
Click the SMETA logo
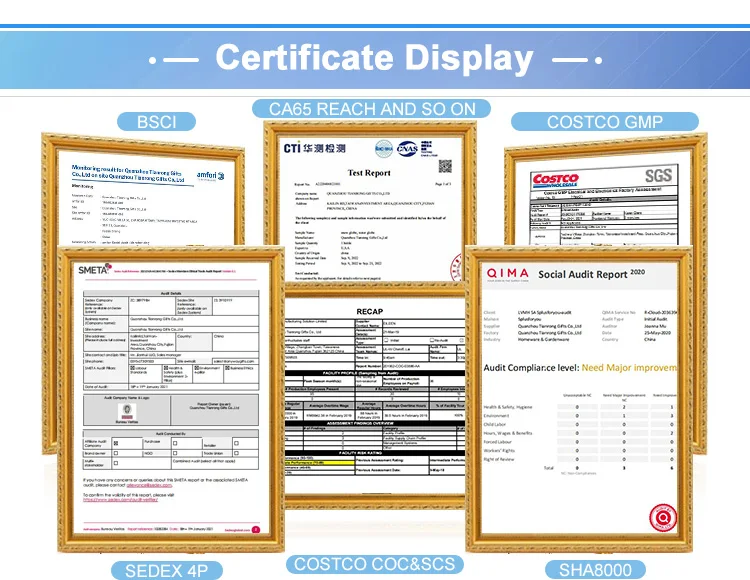94,269
